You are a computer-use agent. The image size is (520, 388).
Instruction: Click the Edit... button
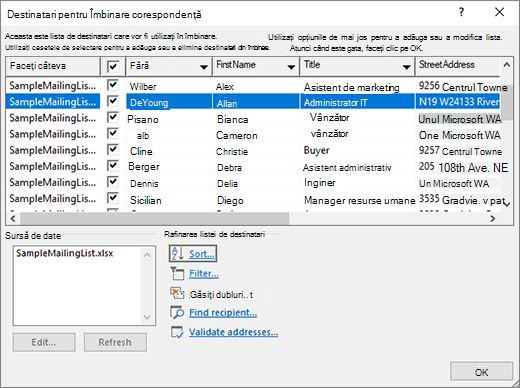click(x=44, y=342)
